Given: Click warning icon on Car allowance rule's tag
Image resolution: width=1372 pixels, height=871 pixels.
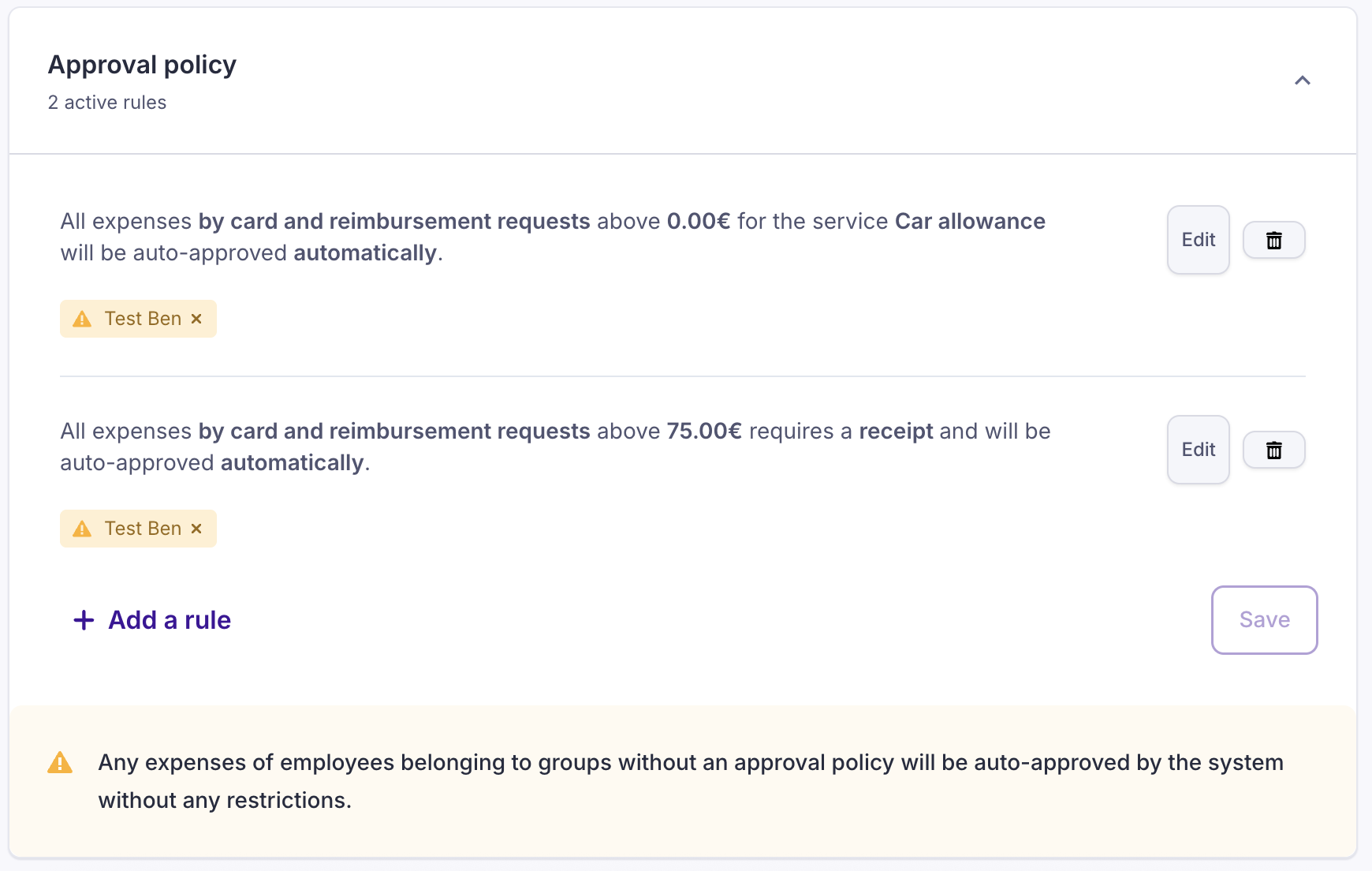Looking at the screenshot, I should (x=82, y=319).
